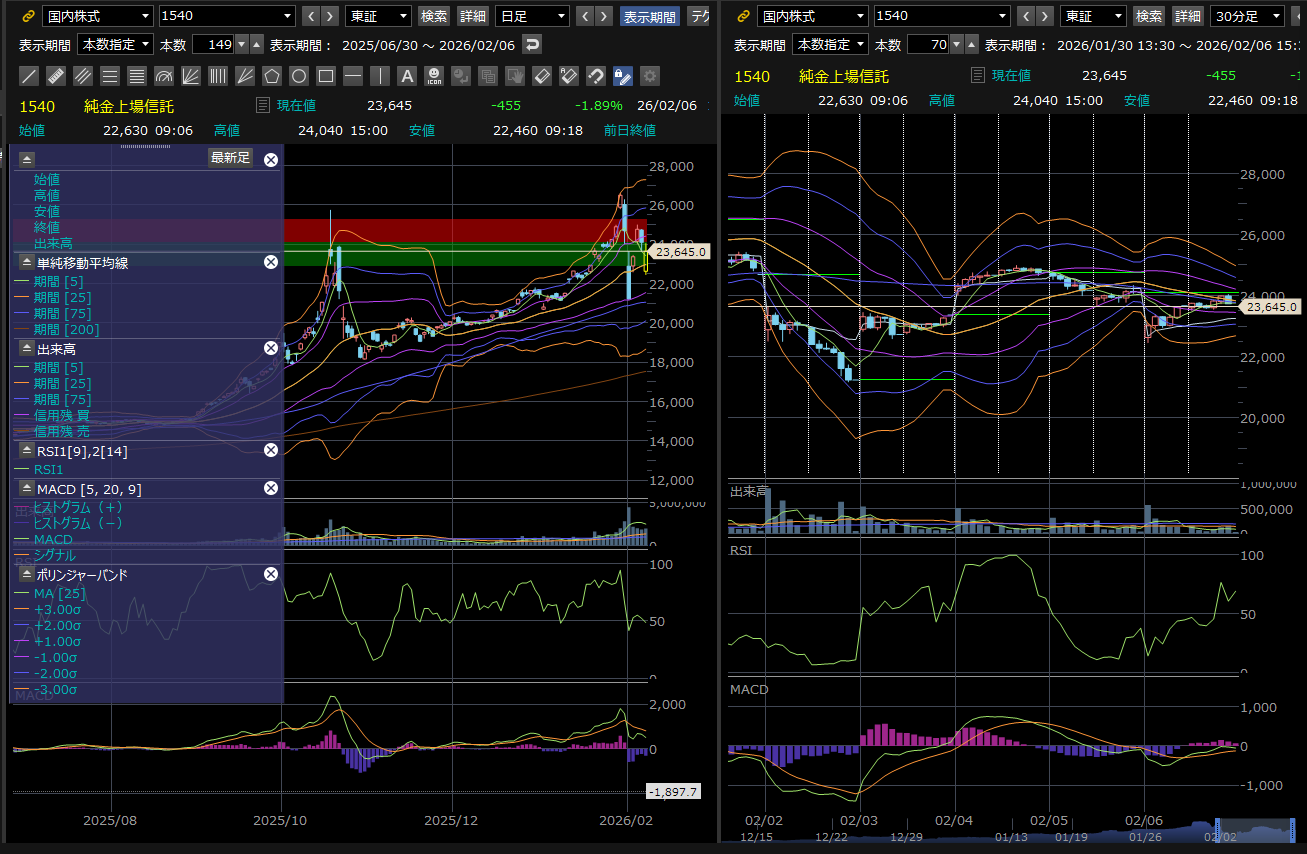Screen dimensions: 1307x854
Task: Select the text annotation 'A' tool
Action: [407, 76]
